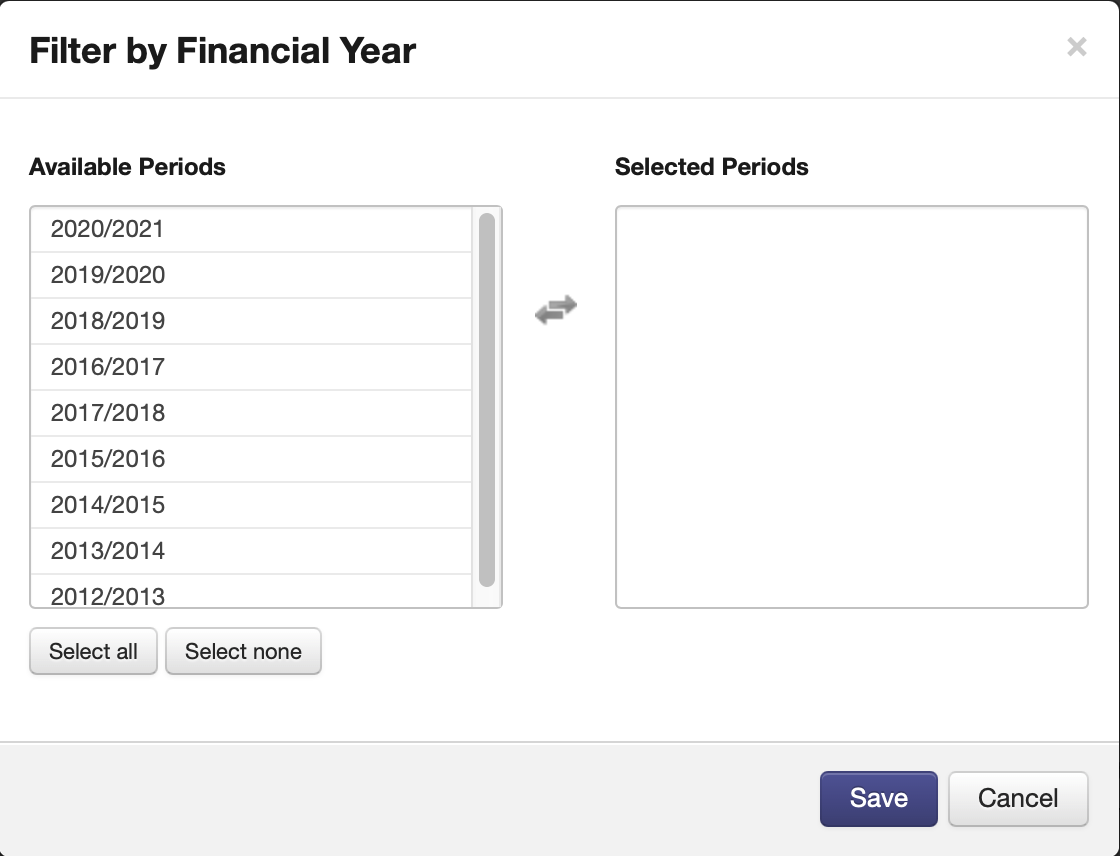Click the Selected Periods heading
This screenshot has height=856, width=1120.
tap(711, 167)
